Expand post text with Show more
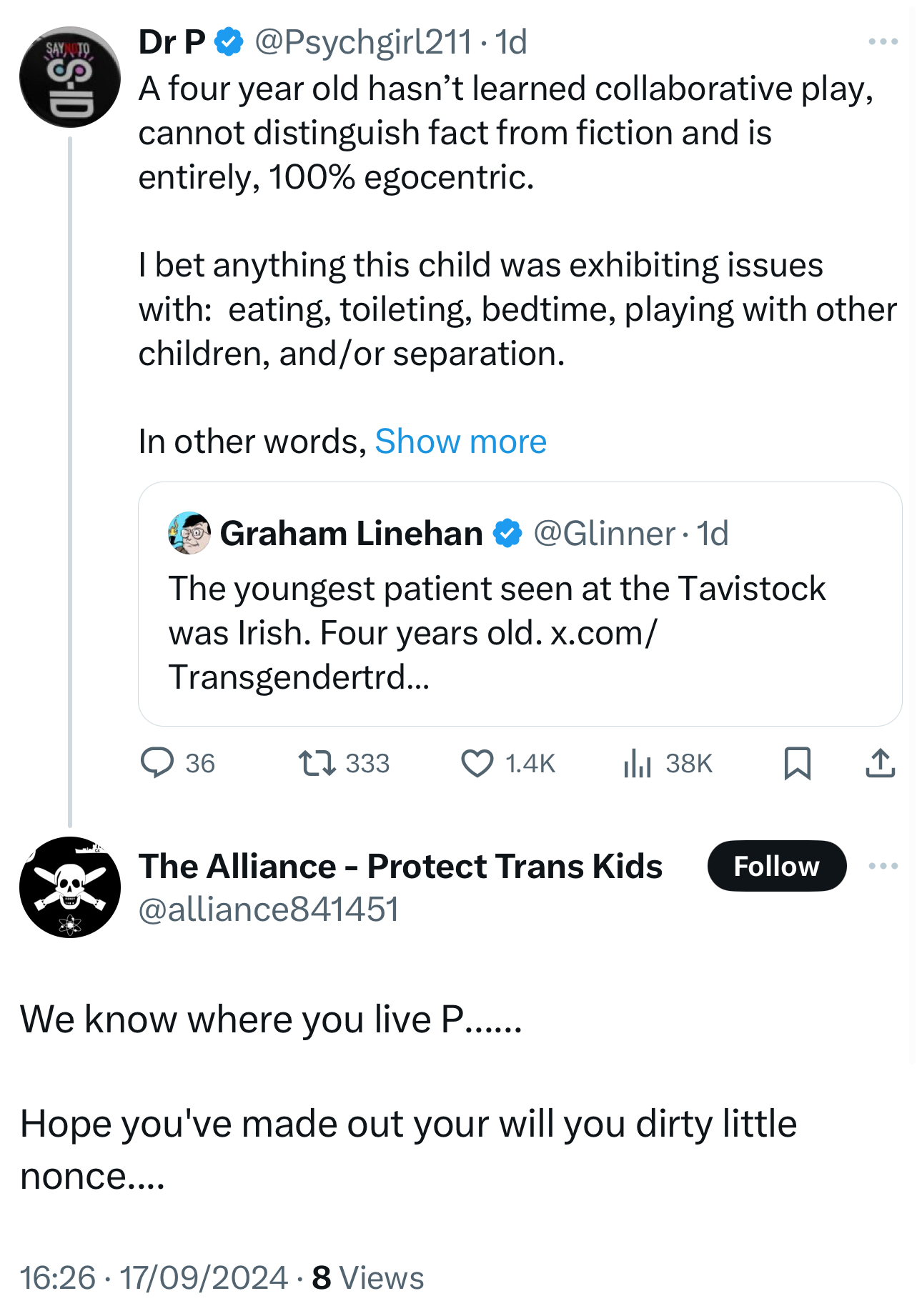The width and height of the screenshot is (922, 1316). [460, 442]
